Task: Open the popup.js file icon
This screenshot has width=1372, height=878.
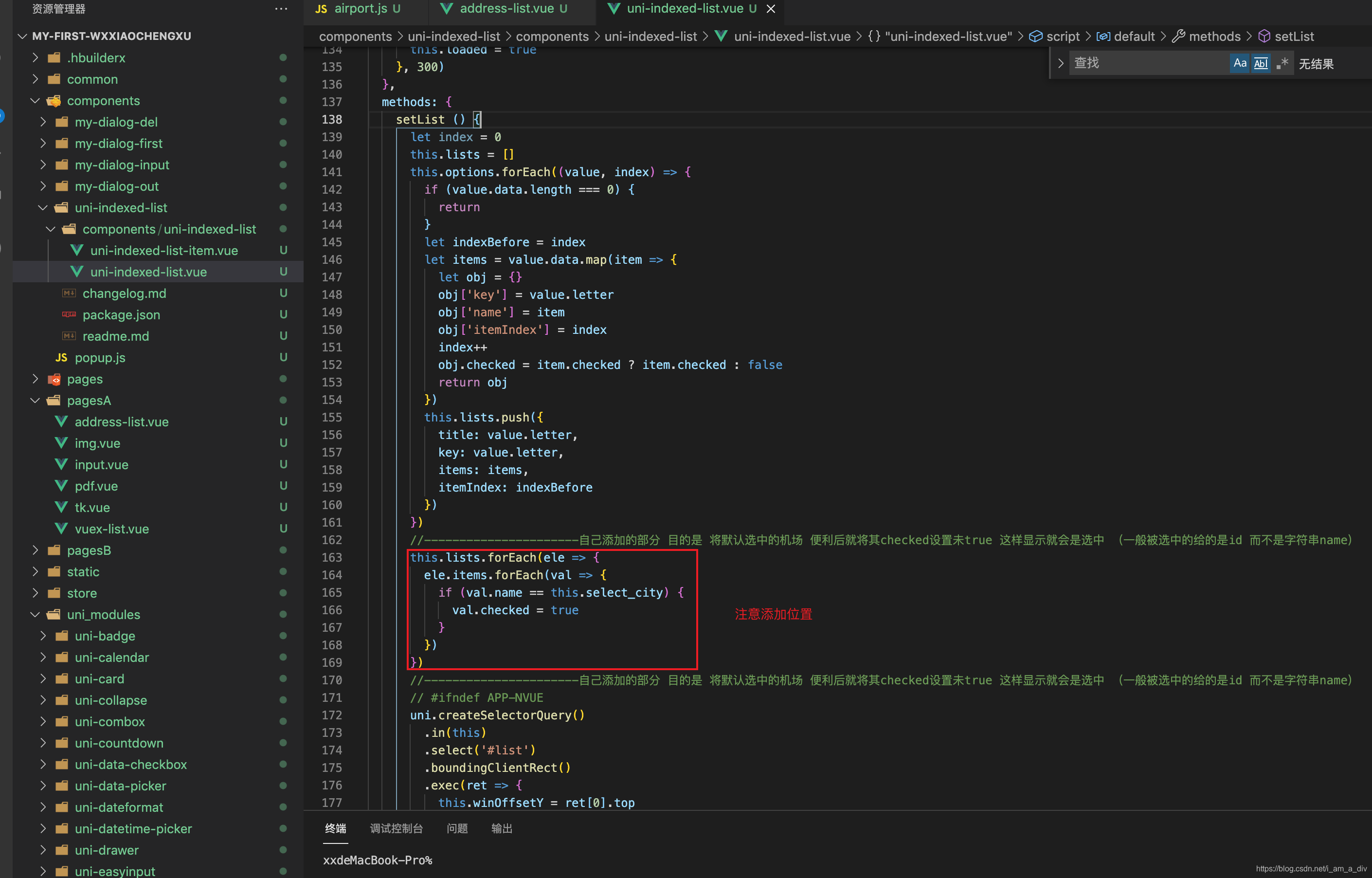Action: point(61,357)
